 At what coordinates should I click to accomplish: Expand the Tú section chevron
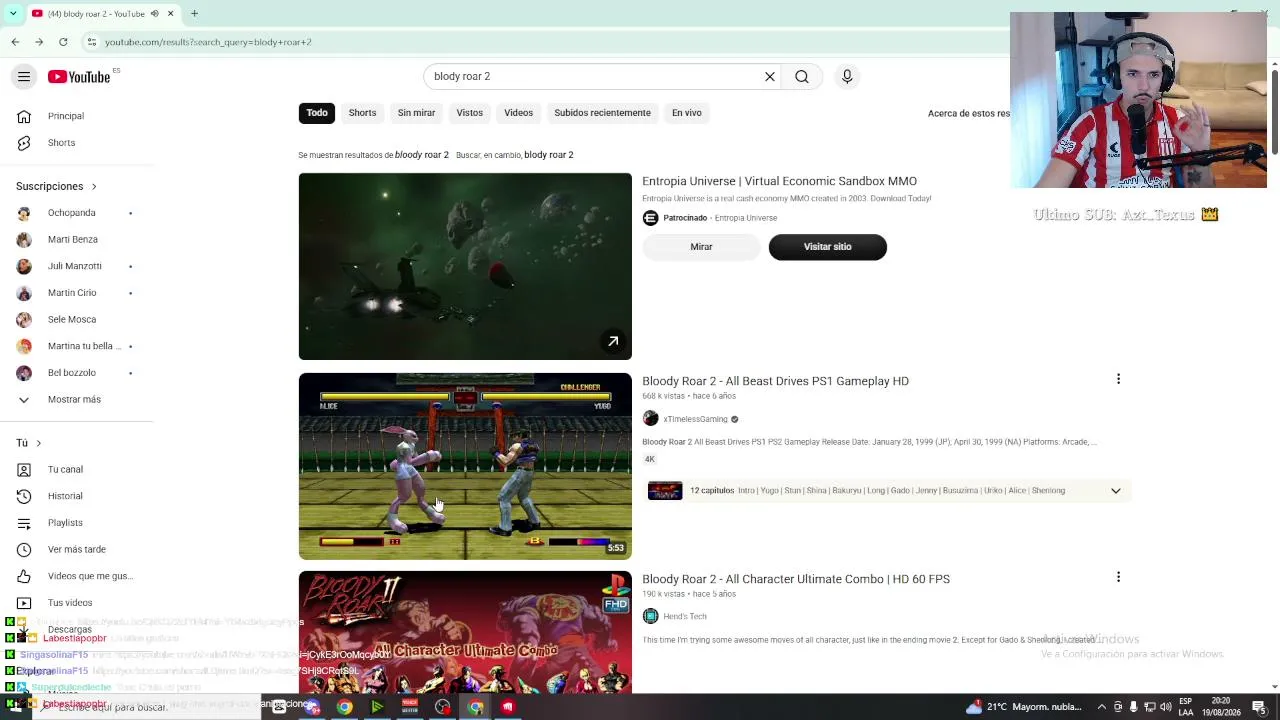click(x=38, y=443)
